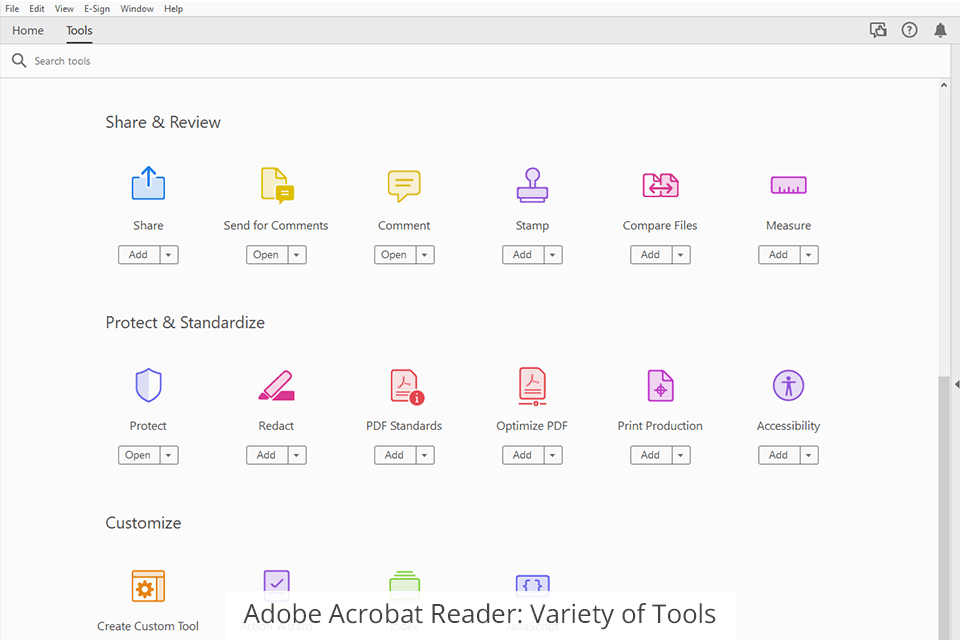
Task: Expand the dropdown arrow for Send for Comments
Action: [x=297, y=255]
